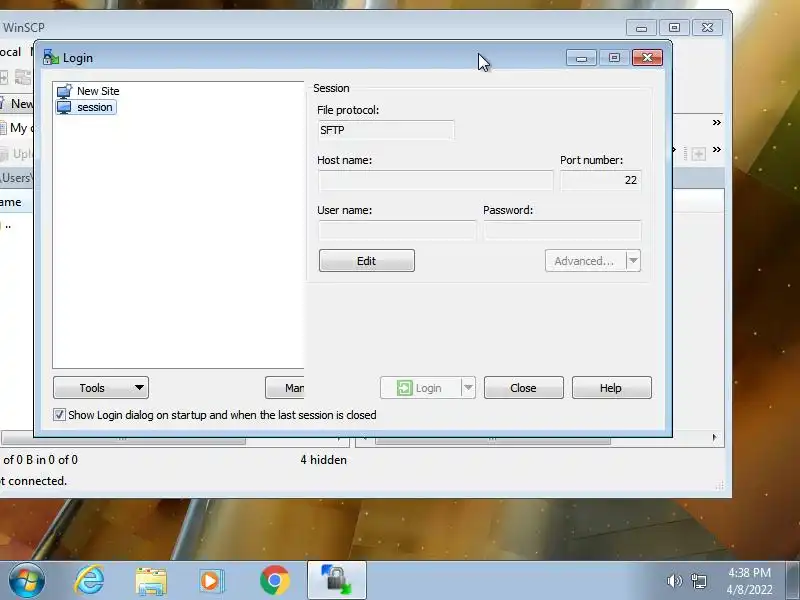Click the taskbar clock 4:38 PM
Screen dimensions: 800x600
click(749, 572)
